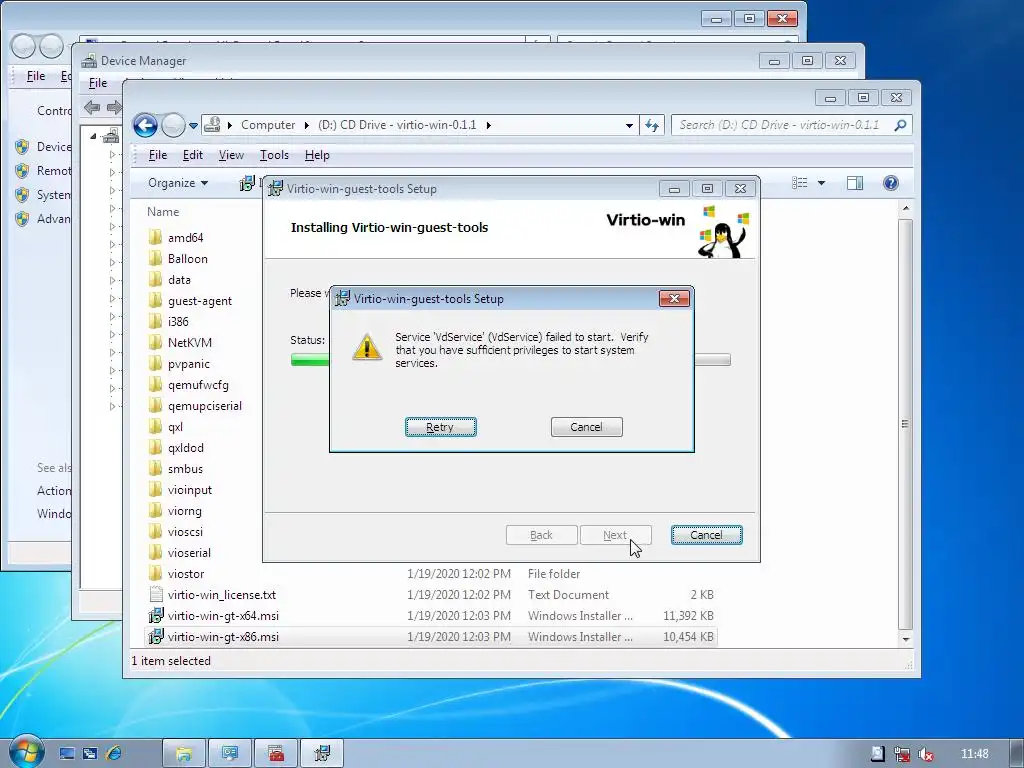Click the taskbar clock 11:48
This screenshot has width=1024, height=768.
pos(974,754)
